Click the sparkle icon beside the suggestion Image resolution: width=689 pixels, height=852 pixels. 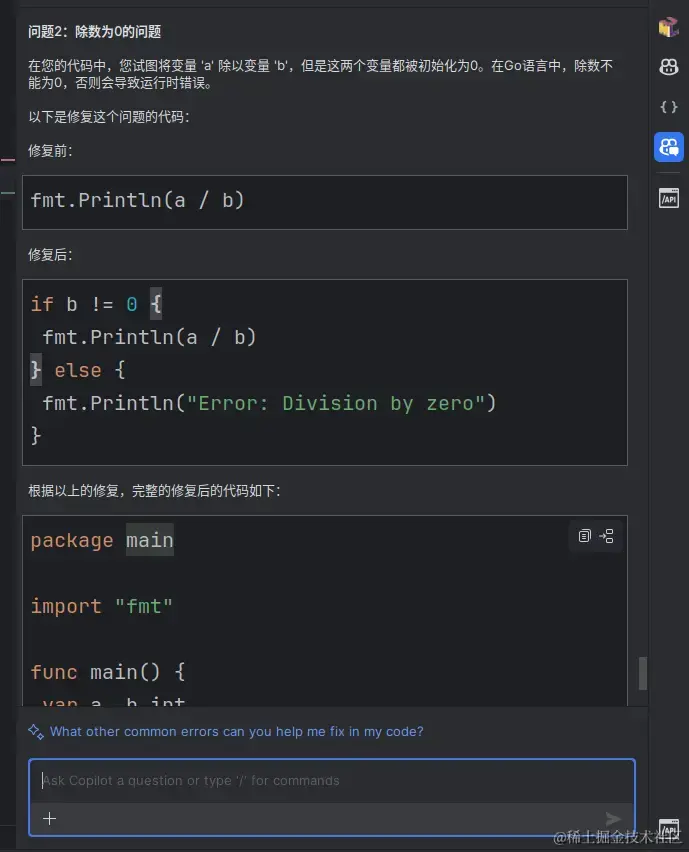coord(36,732)
